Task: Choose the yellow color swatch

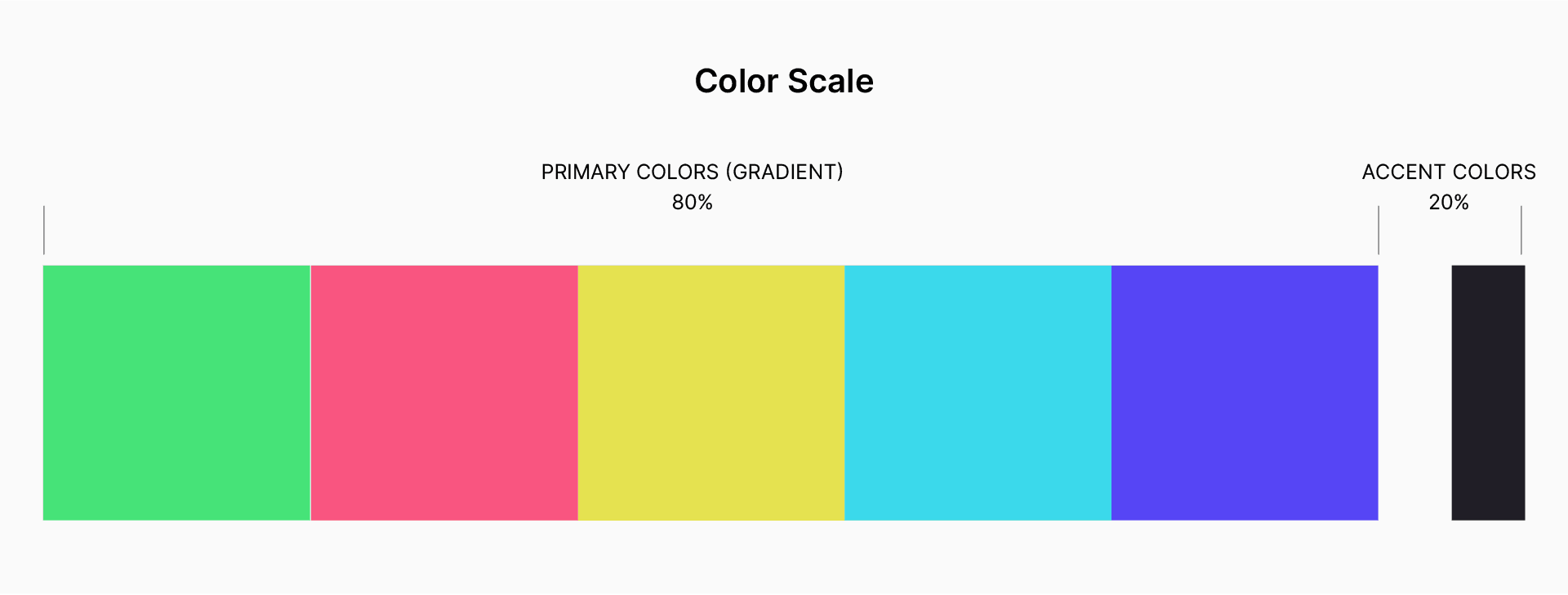Action: [x=711, y=392]
